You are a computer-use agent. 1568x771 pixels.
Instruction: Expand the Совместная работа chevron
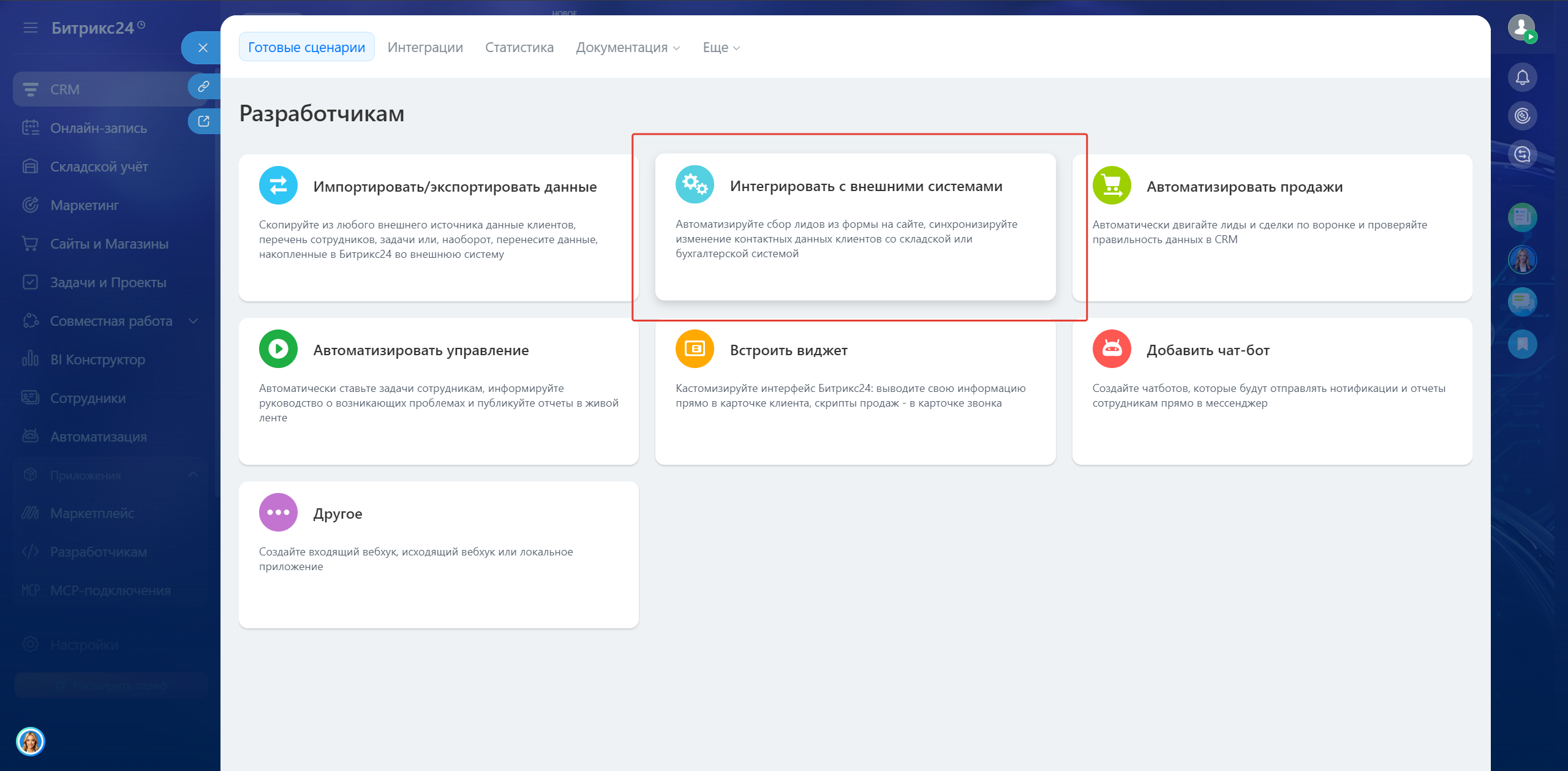pos(194,321)
